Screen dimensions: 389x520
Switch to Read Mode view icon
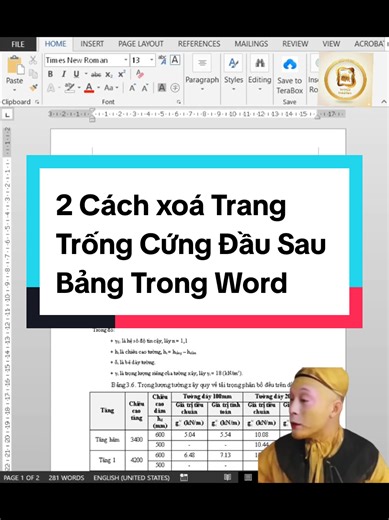click(x=228, y=477)
